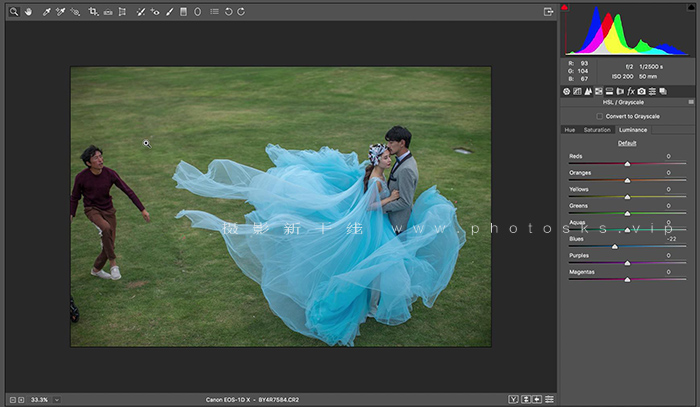Image resolution: width=700 pixels, height=407 pixels.
Task: Select the Zoom tool
Action: [x=14, y=12]
